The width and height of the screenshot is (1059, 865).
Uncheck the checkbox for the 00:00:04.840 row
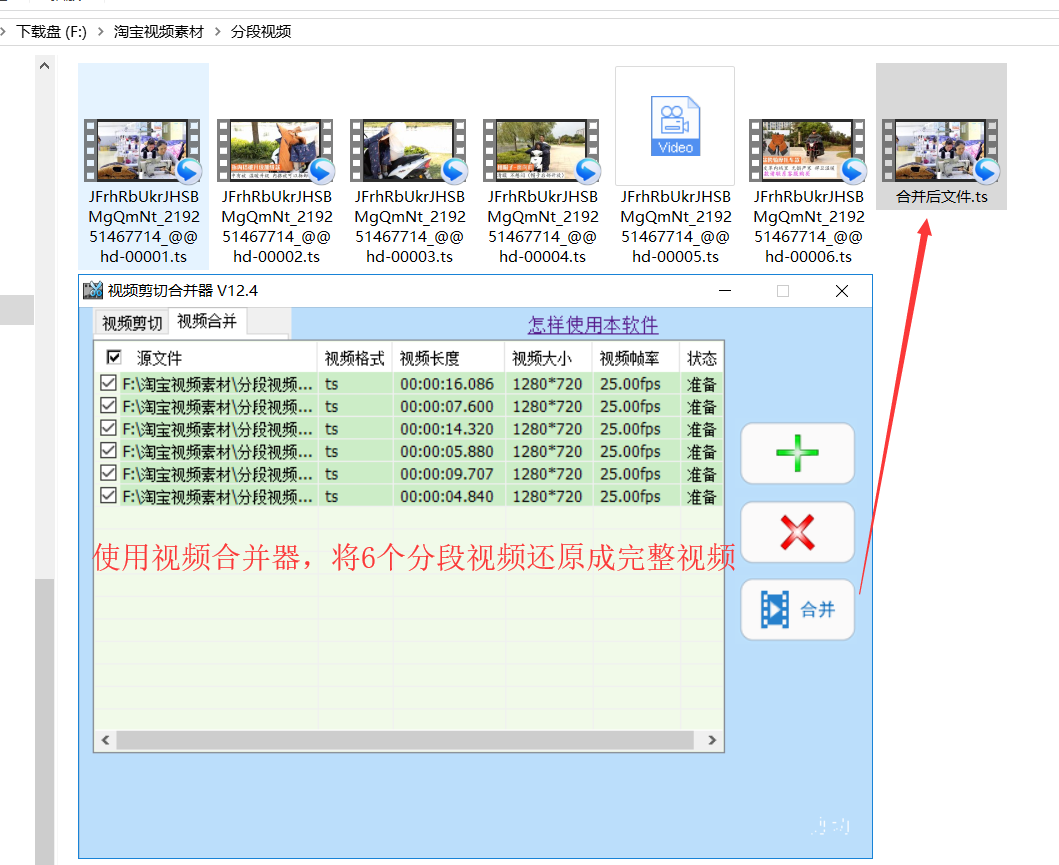click(108, 495)
